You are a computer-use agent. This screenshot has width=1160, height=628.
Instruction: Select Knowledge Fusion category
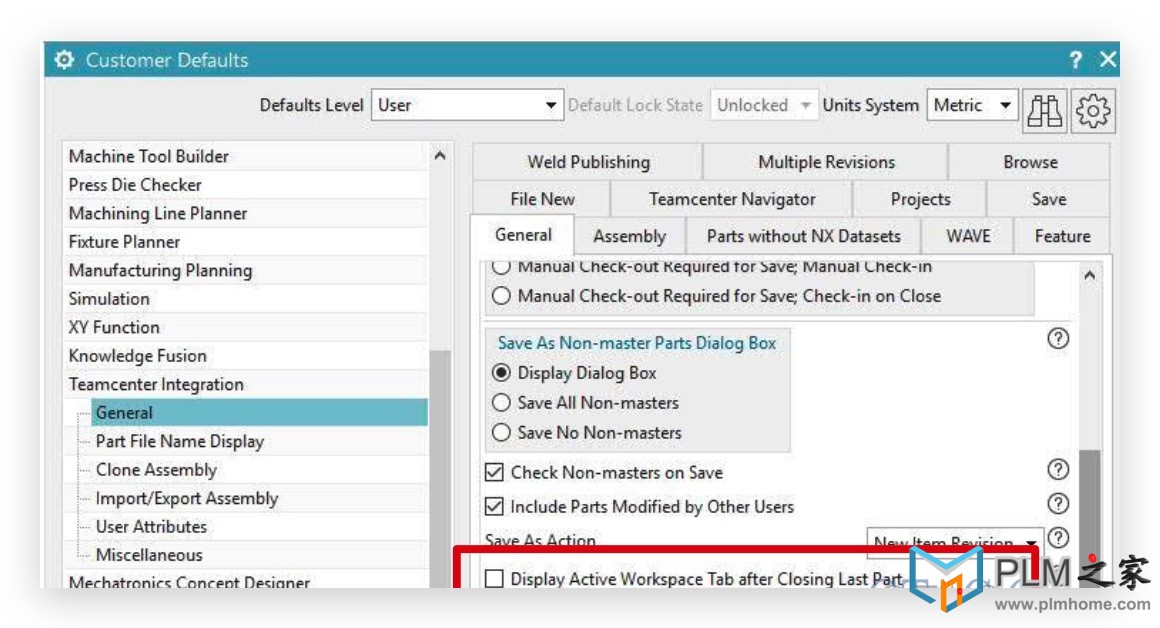246,356
